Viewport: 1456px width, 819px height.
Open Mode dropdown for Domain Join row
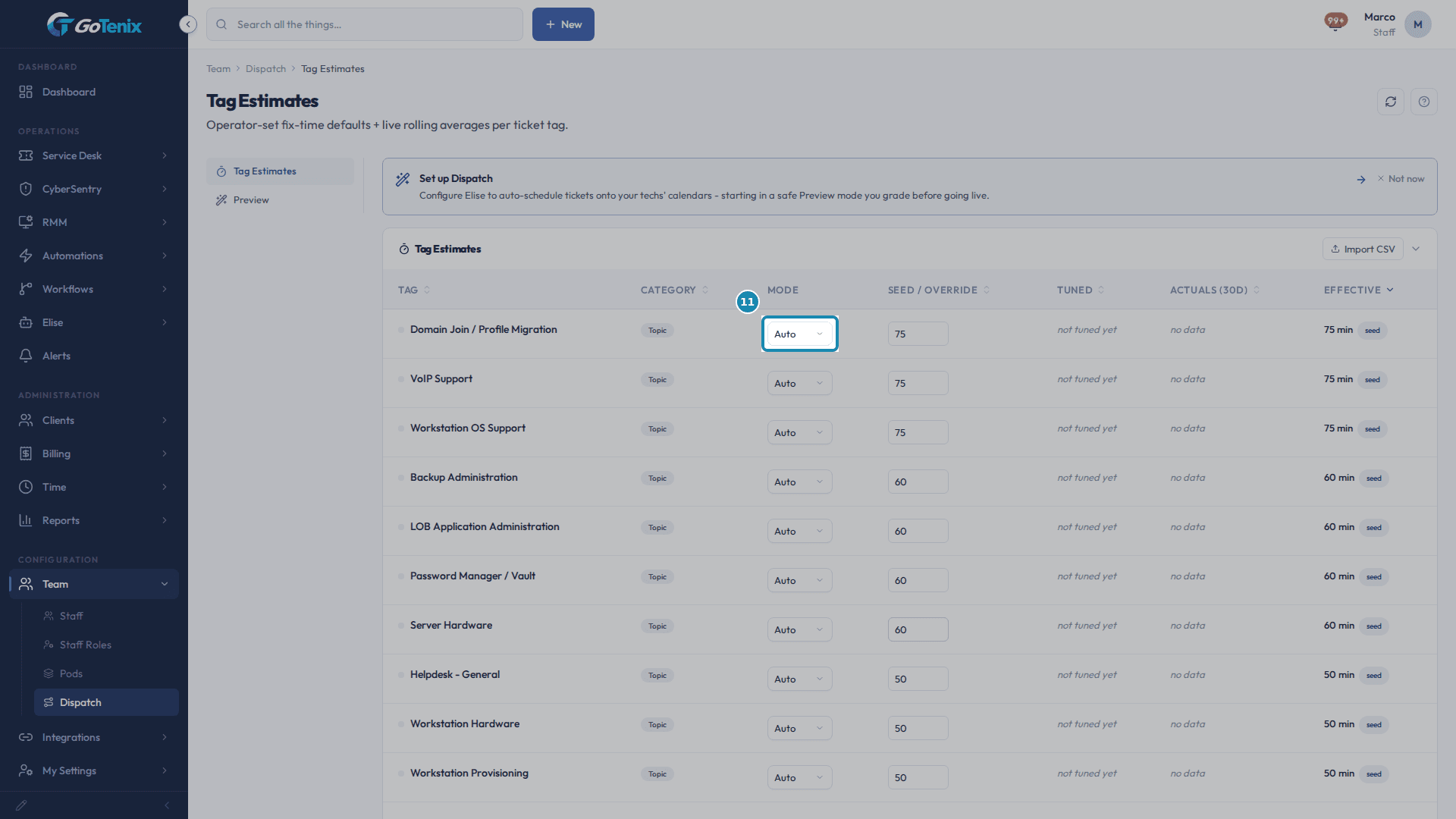[x=799, y=334]
